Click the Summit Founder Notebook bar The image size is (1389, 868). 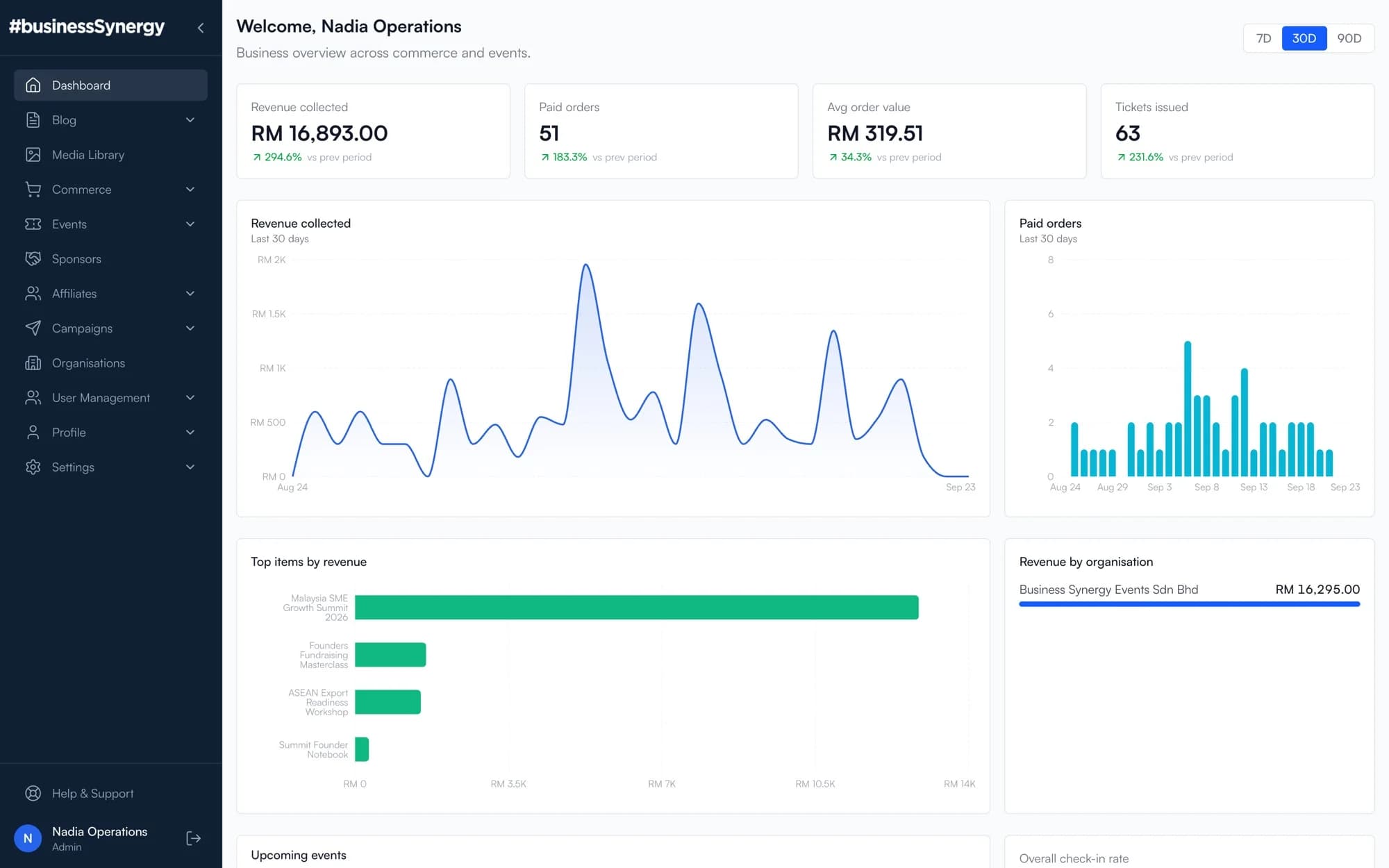[x=362, y=749]
